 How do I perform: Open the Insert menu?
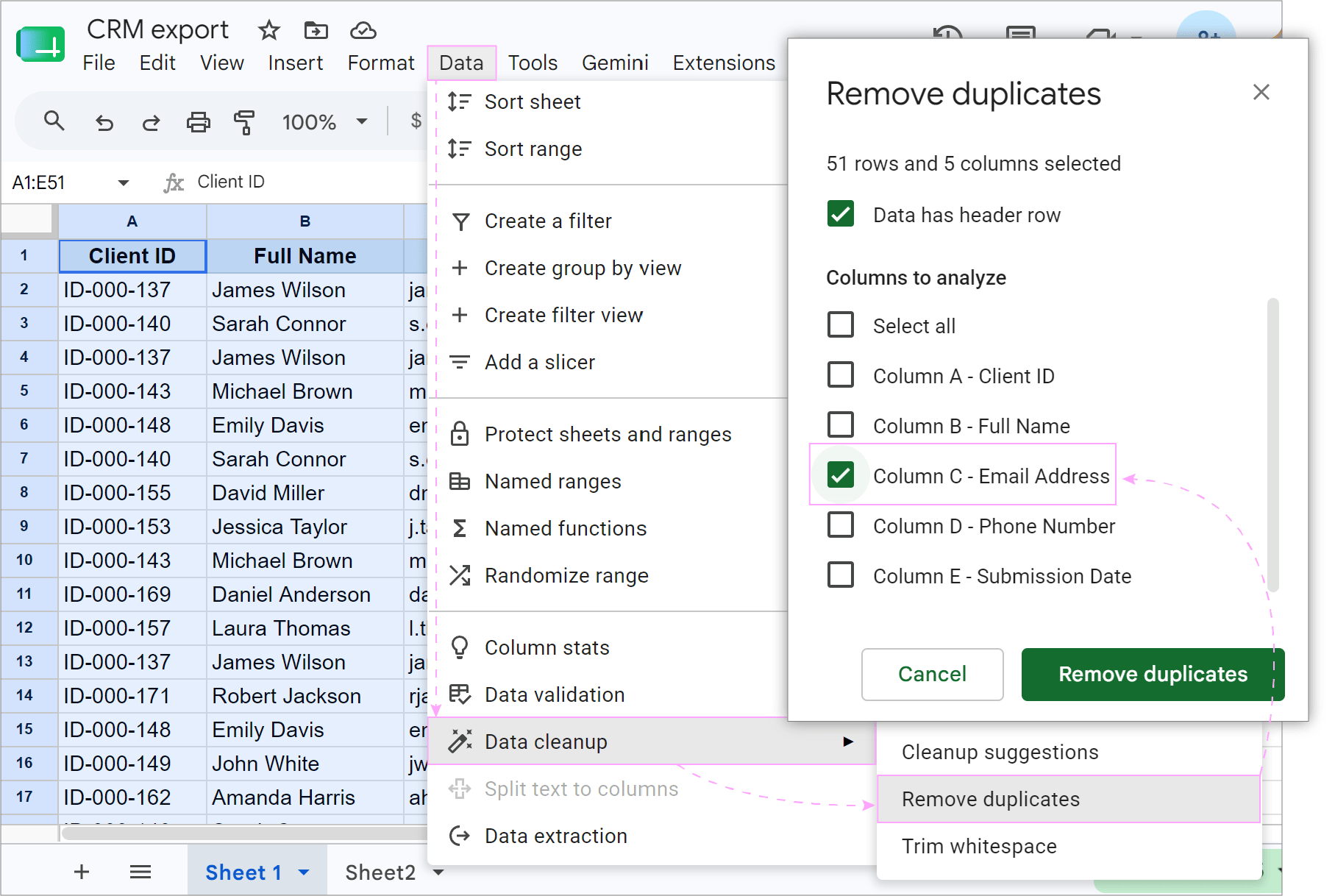click(x=296, y=63)
